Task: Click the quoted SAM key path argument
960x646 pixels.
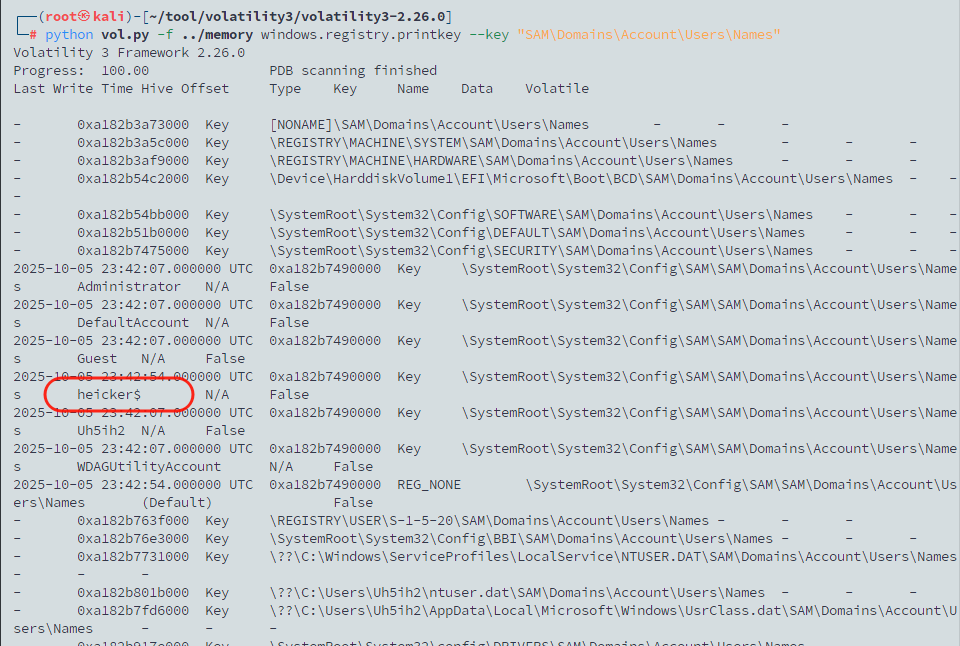Action: 649,35
